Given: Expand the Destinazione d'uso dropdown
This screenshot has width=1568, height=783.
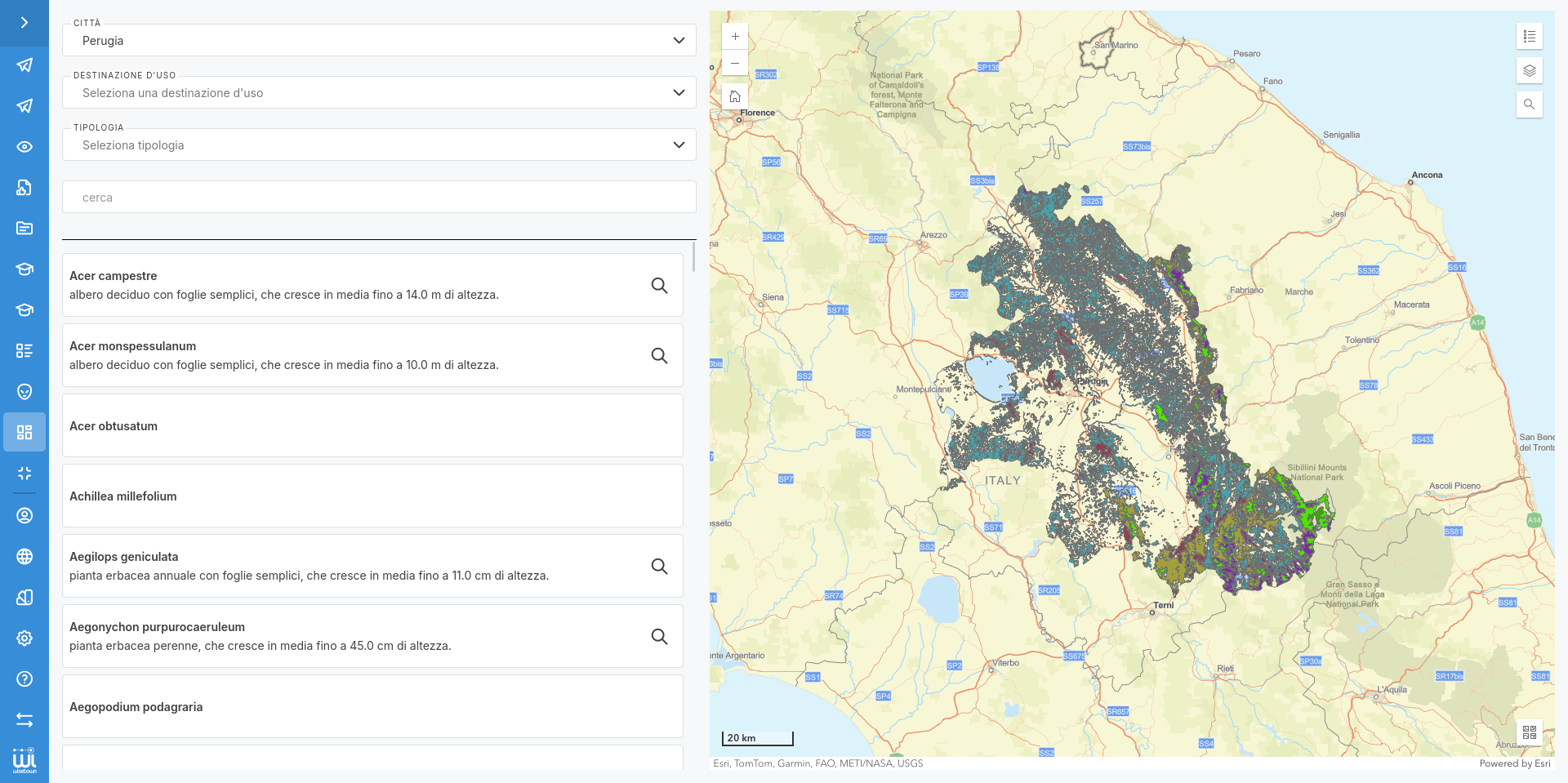Looking at the screenshot, I should click(379, 93).
